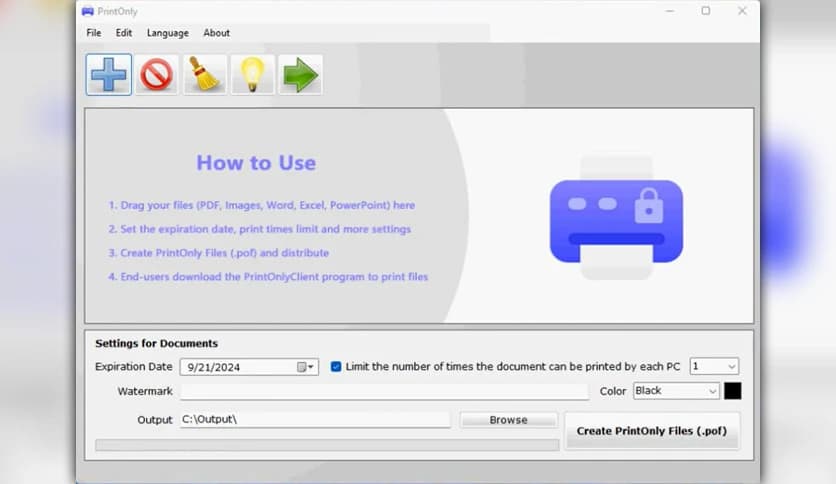Expand the print times number dropdown
Viewport: 836px width, 484px height.
pos(729,367)
